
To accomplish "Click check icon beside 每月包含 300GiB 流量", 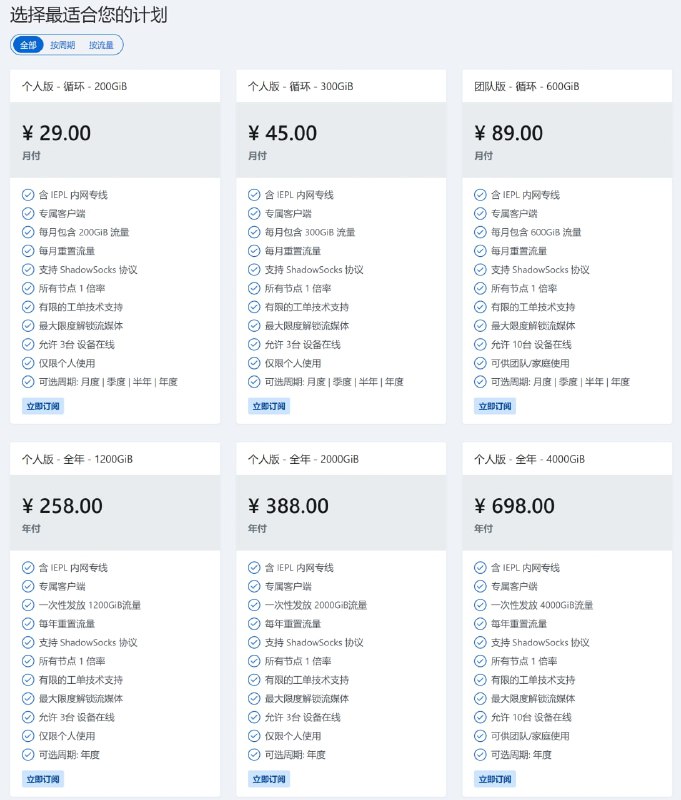I will [x=254, y=232].
